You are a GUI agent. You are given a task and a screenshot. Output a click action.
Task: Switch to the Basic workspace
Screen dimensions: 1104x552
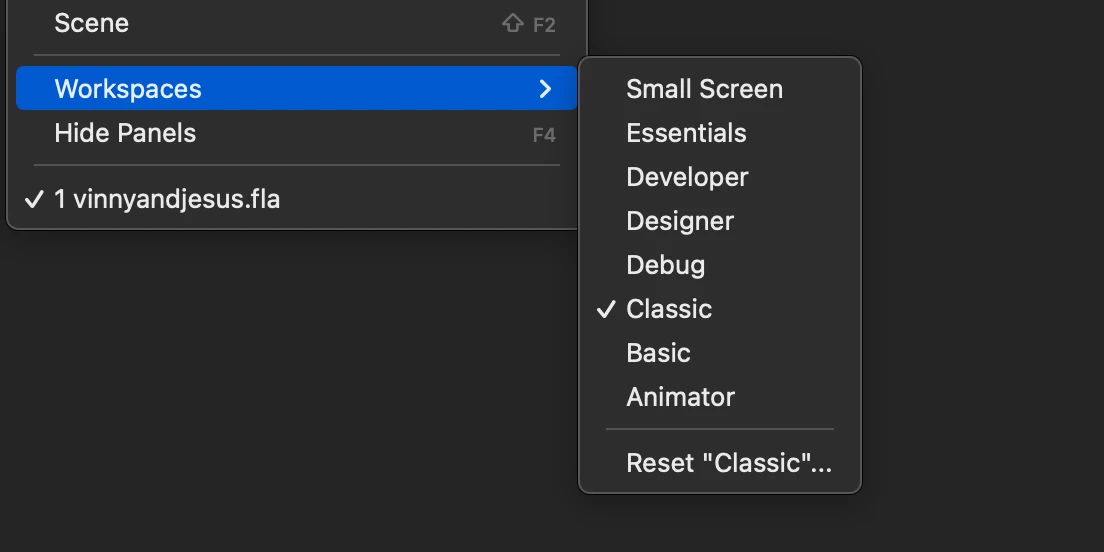658,353
